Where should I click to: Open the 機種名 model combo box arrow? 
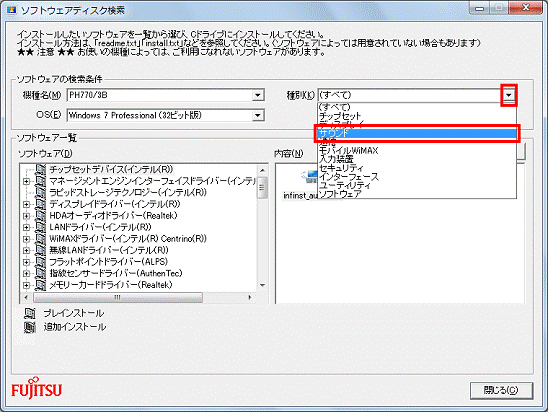point(258,95)
